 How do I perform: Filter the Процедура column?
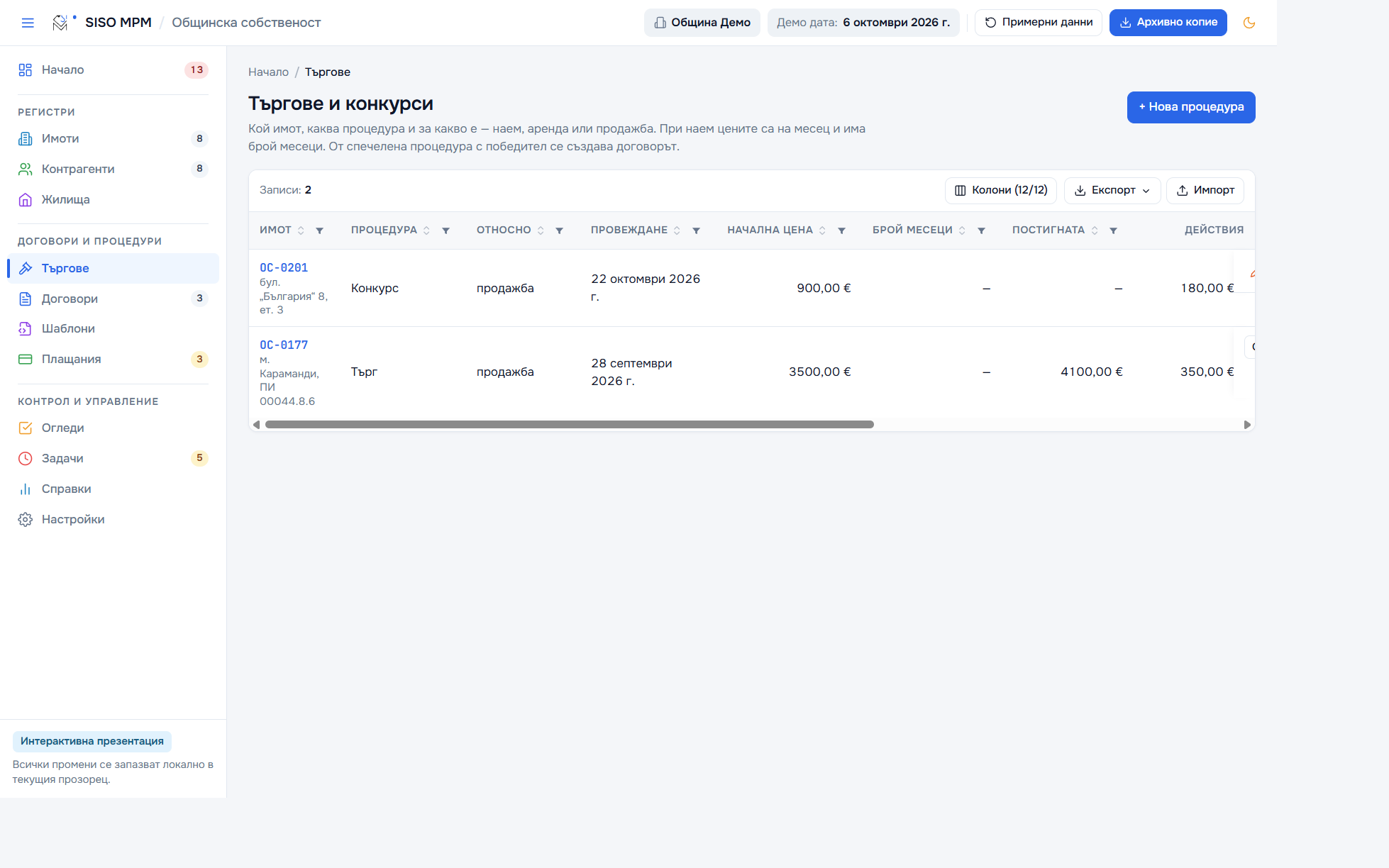coord(446,230)
